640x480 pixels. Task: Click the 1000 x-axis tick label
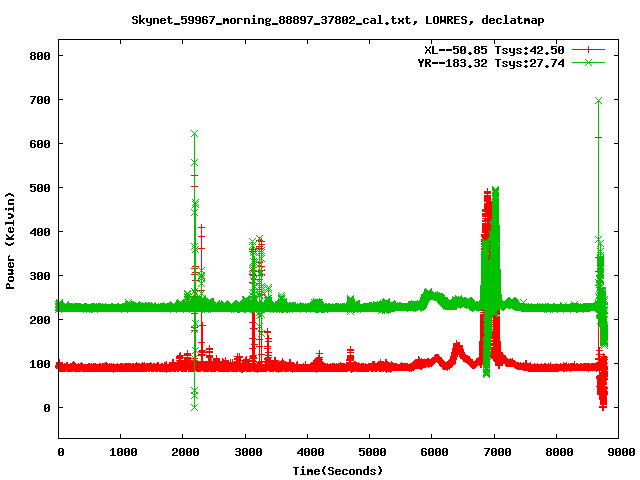click(x=123, y=452)
